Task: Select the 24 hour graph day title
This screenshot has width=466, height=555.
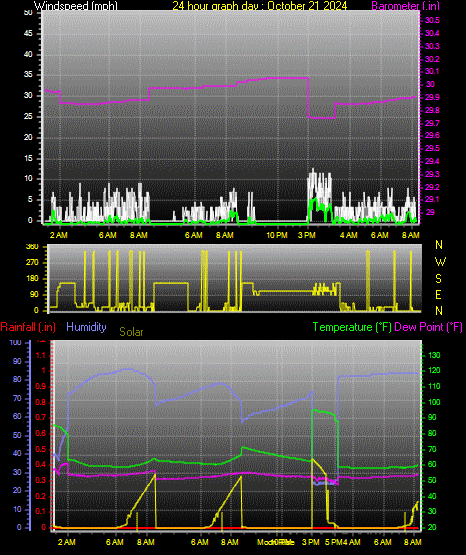Action: [x=260, y=6]
